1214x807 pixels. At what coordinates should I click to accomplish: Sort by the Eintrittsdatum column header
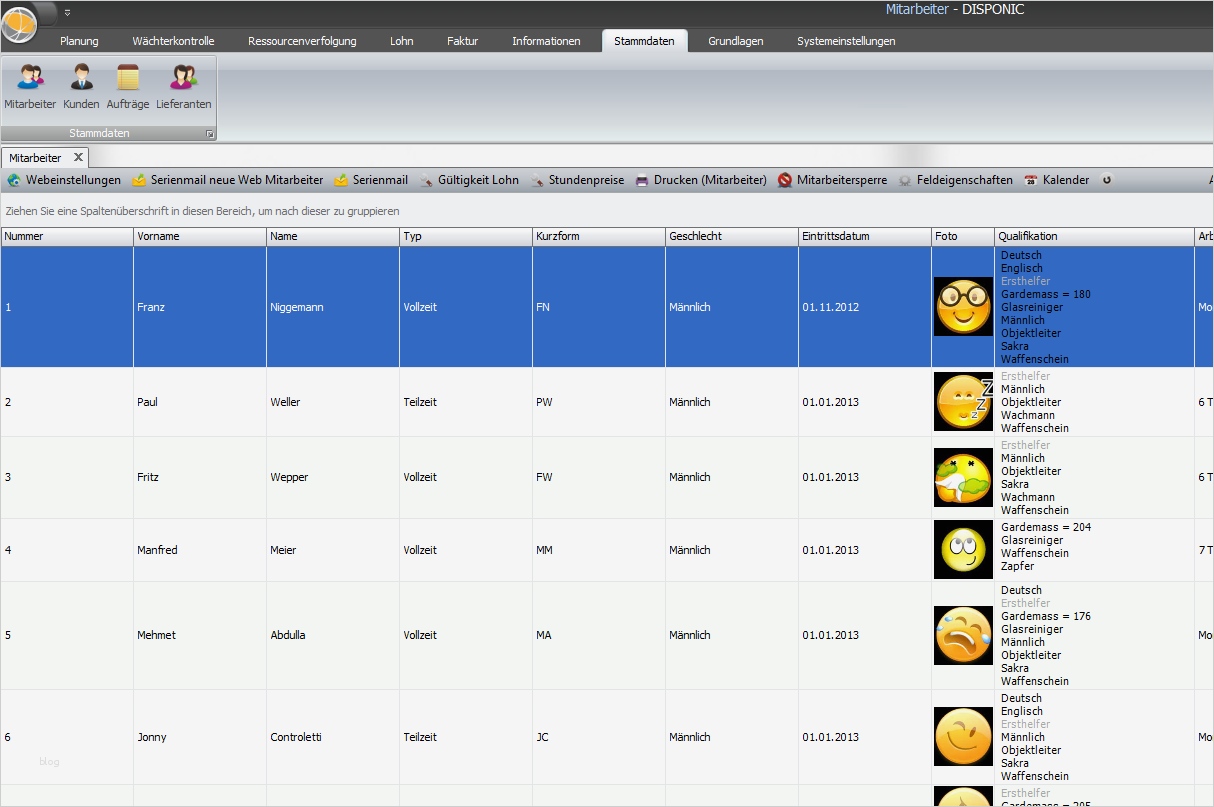(x=864, y=237)
